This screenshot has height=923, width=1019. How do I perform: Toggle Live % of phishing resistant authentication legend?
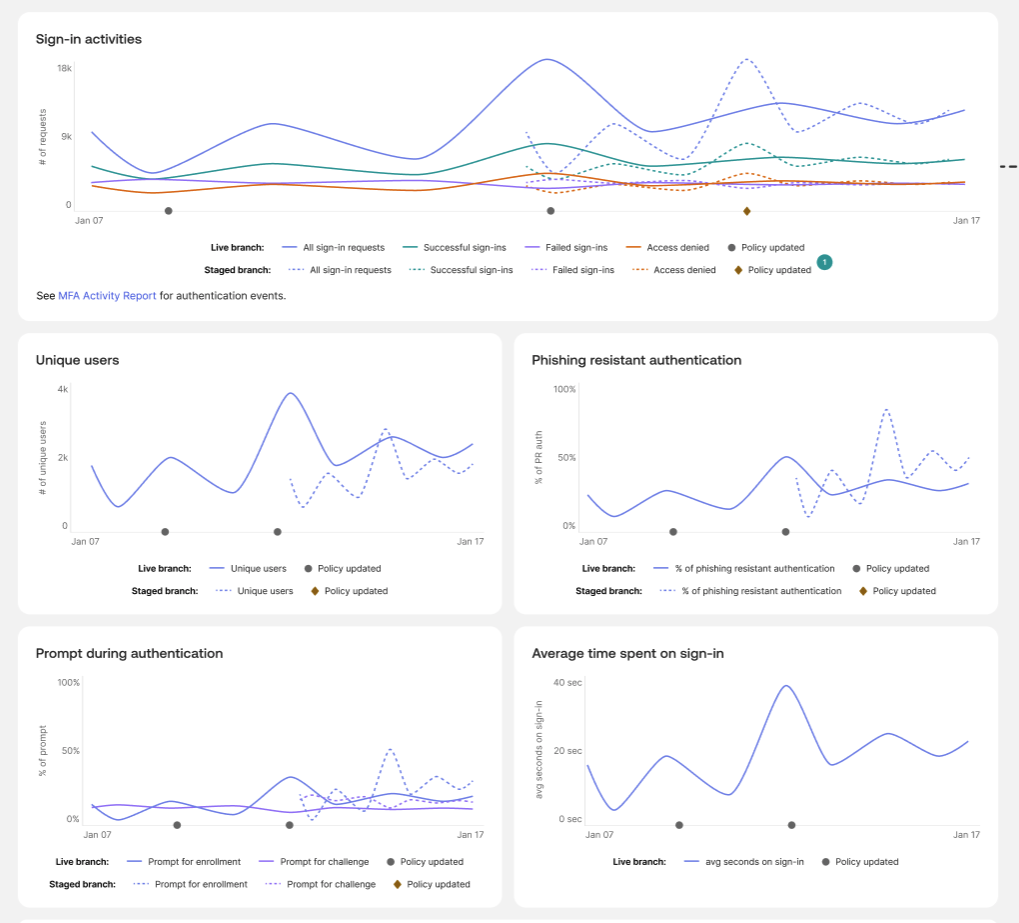[744, 569]
